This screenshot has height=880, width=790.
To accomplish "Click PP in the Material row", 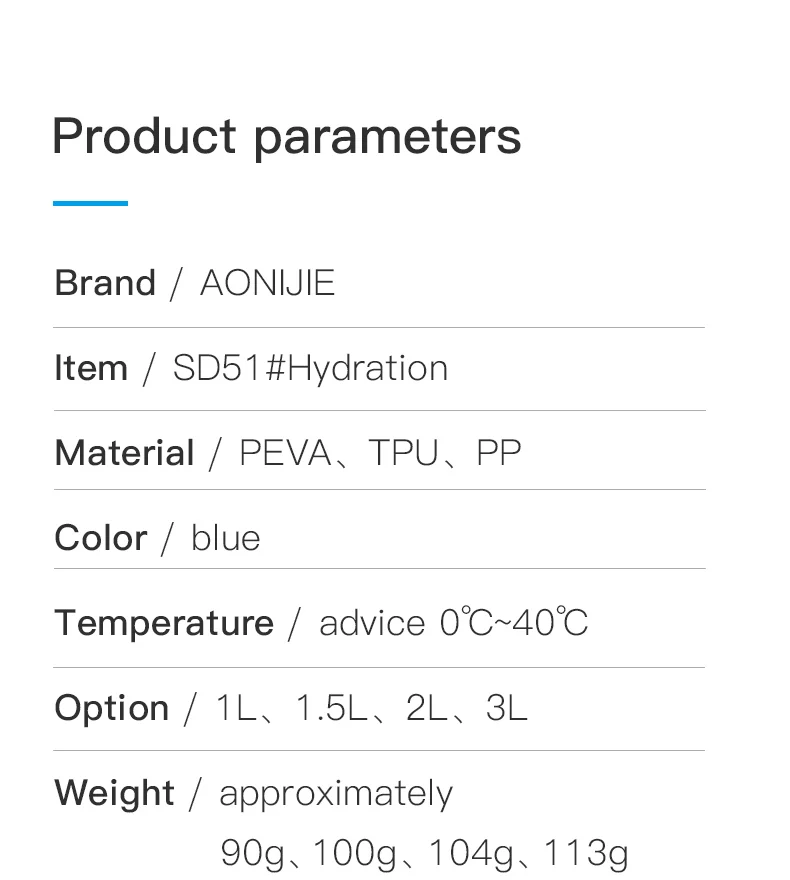I will 498,453.
